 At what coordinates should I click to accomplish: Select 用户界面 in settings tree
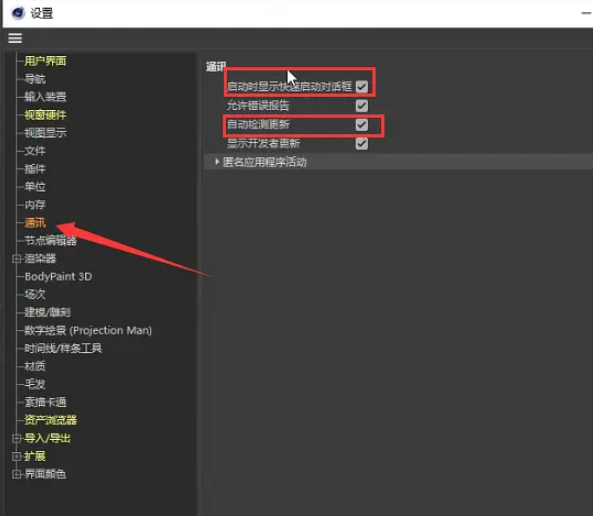click(x=45, y=61)
